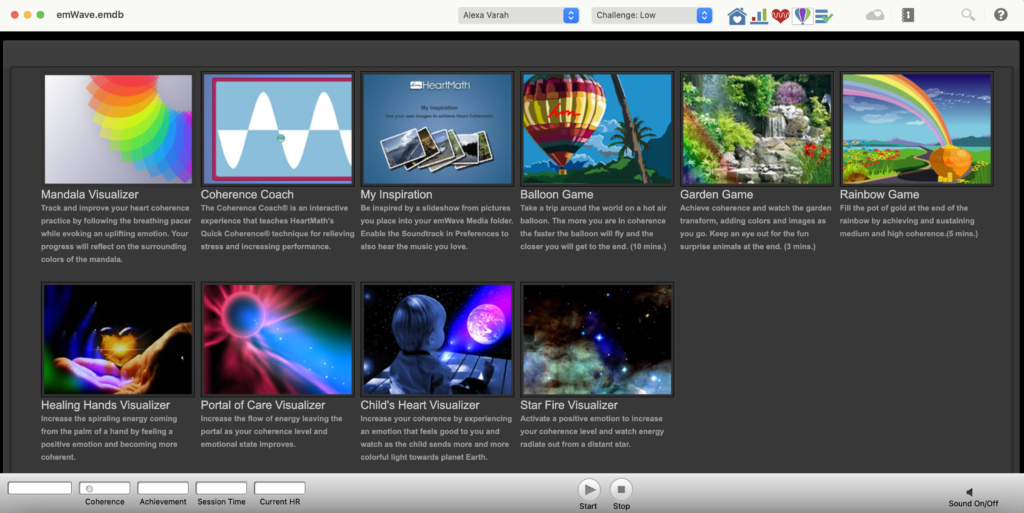
Task: Click the Start label
Action: pyautogui.click(x=588, y=506)
